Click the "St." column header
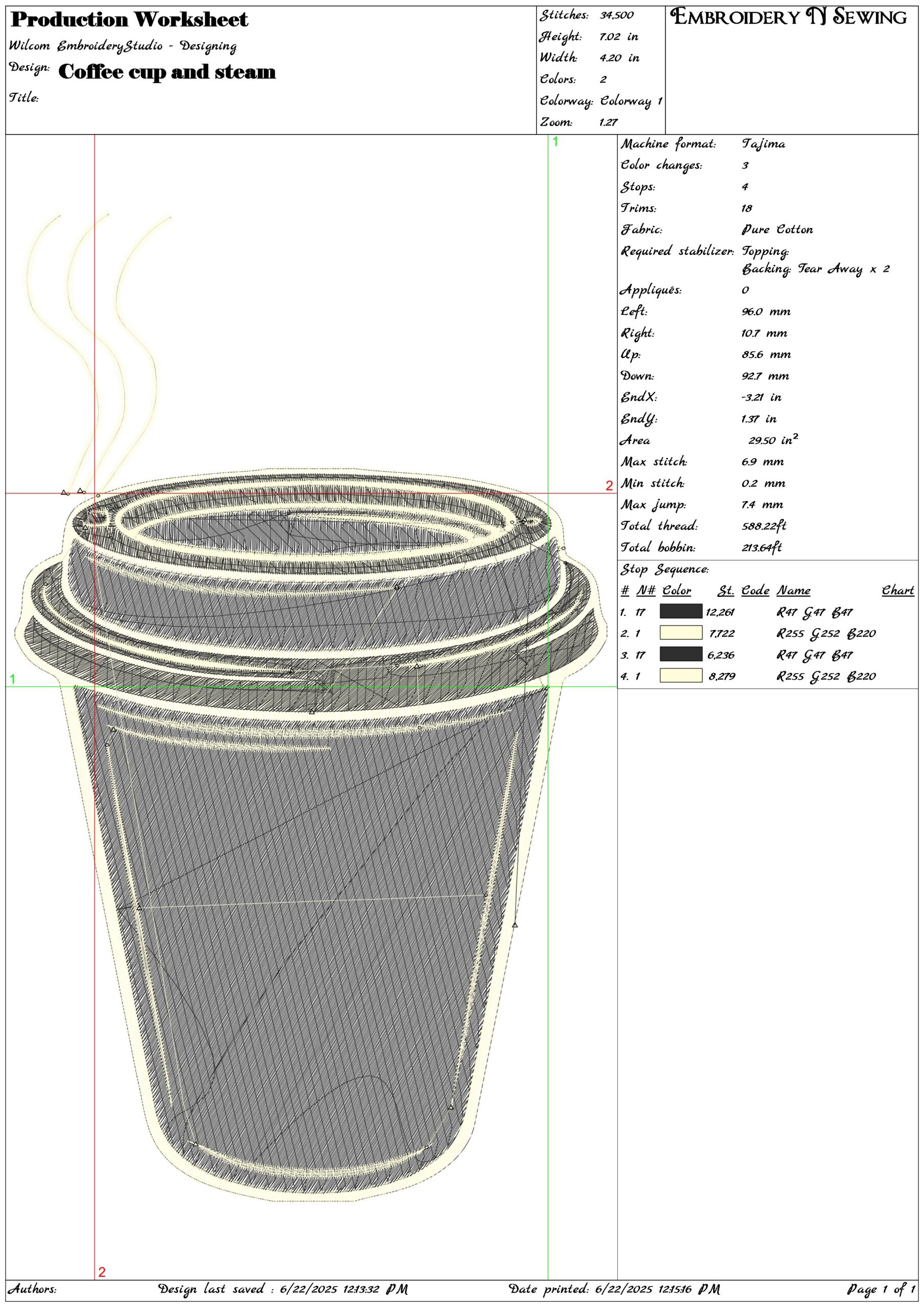Image resolution: width=924 pixels, height=1307 pixels. pyautogui.click(x=726, y=590)
